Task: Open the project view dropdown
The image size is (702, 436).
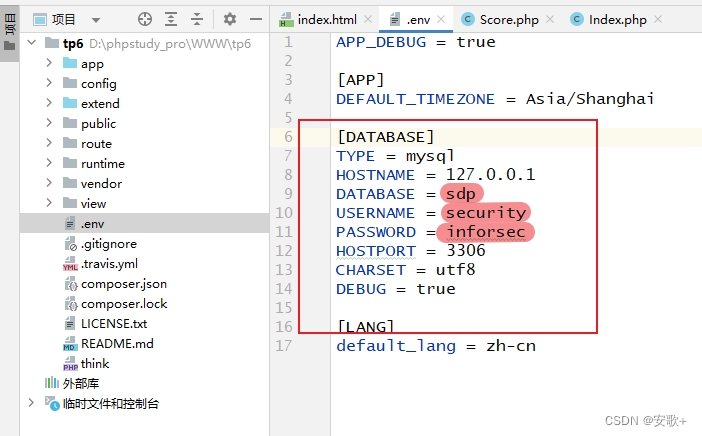Action: pos(96,19)
